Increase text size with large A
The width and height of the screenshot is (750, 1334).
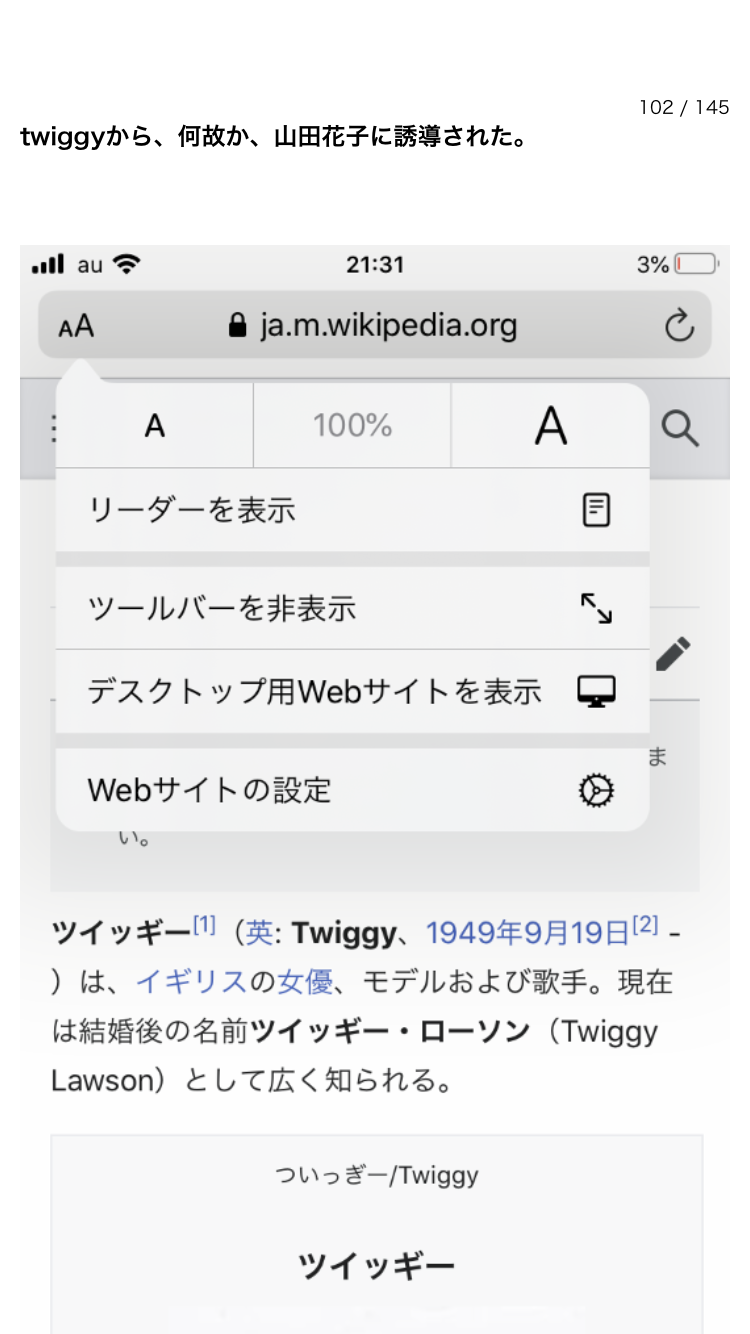tap(550, 427)
